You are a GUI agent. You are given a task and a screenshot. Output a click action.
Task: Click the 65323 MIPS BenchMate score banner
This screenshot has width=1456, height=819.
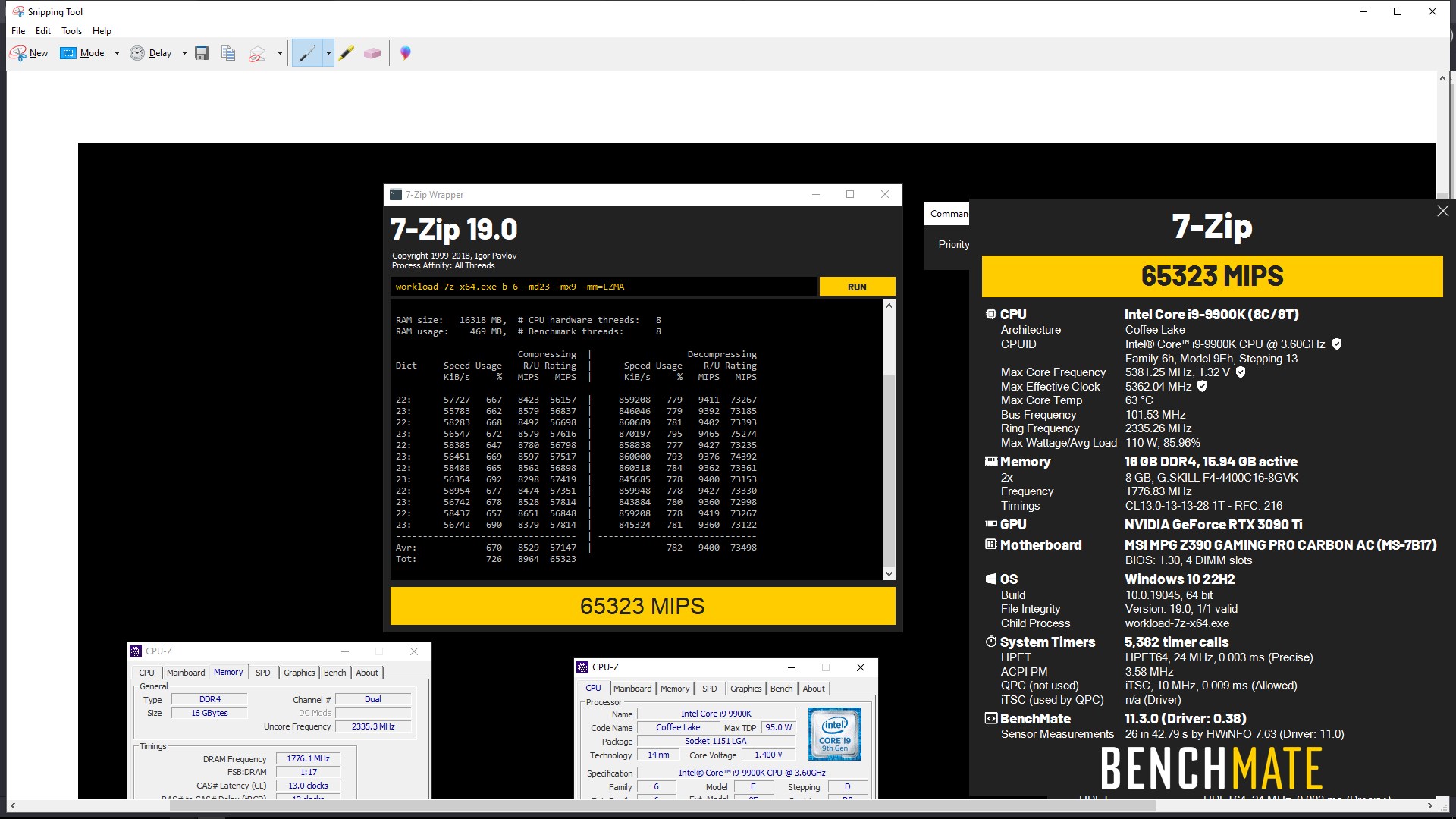click(1212, 276)
